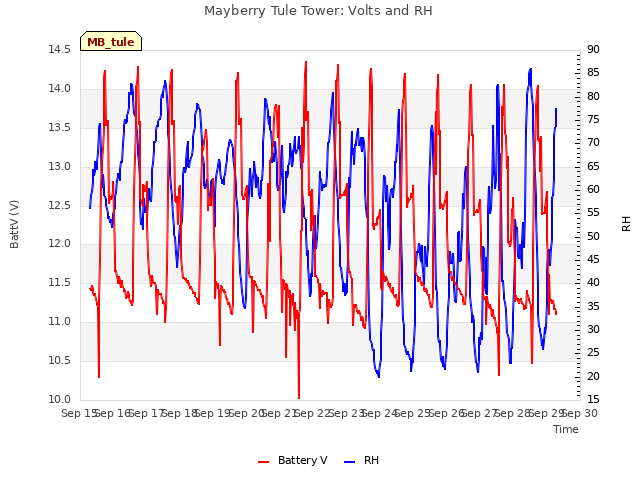This screenshot has width=640, height=480.
Task: Click the 70 tick on RH axis
Action: coord(593,143)
